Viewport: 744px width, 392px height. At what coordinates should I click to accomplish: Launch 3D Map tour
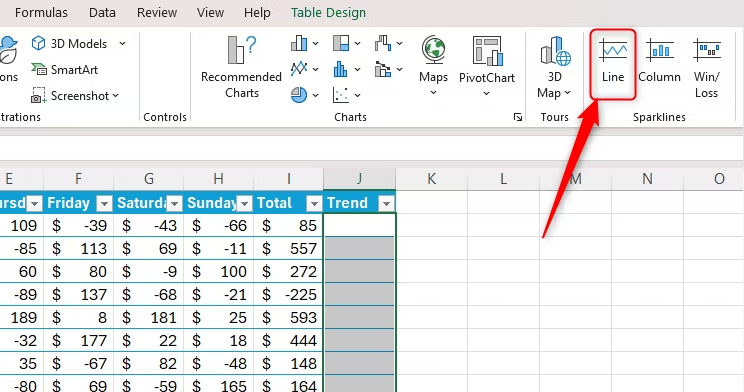pos(554,66)
